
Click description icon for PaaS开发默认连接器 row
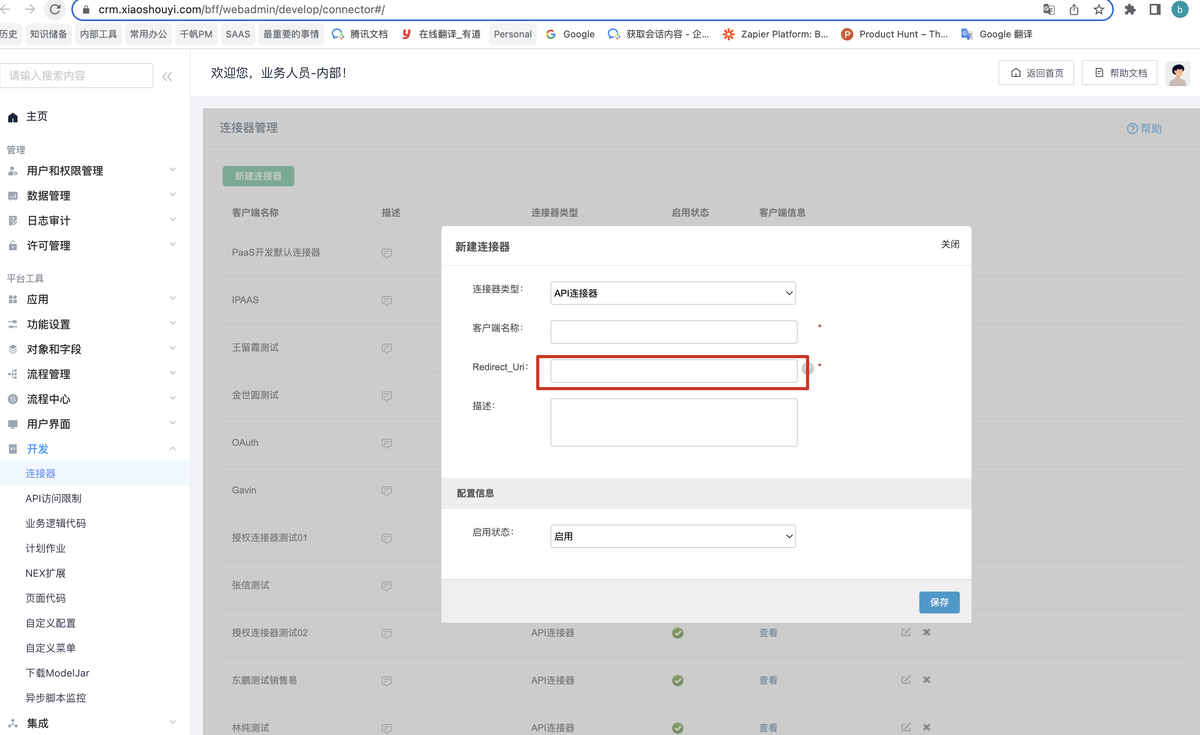point(386,253)
